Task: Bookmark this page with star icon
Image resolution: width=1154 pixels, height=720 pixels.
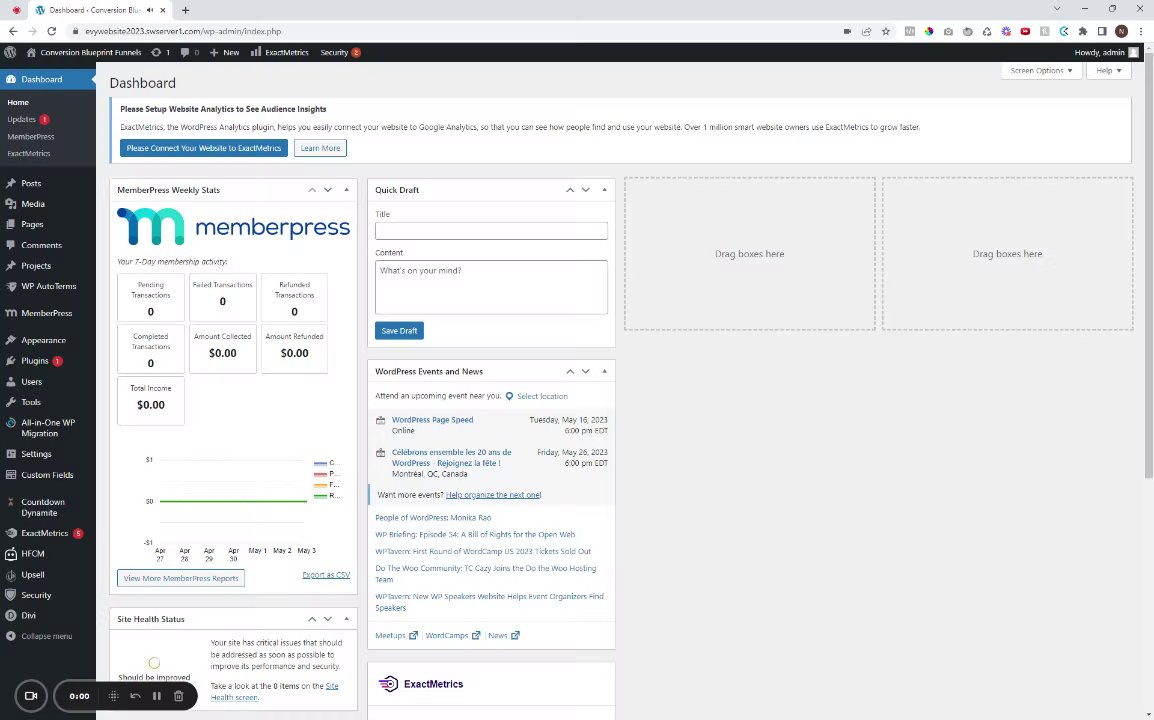Action: pyautogui.click(x=886, y=31)
